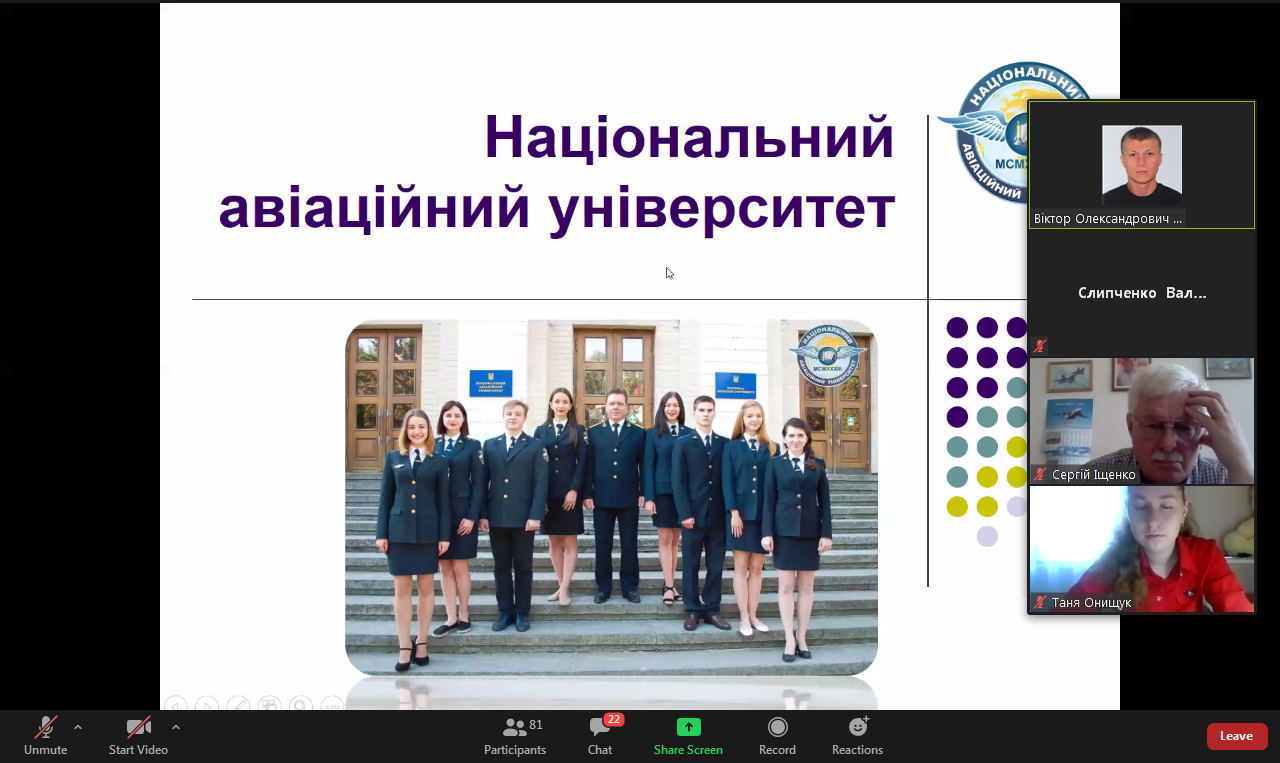Image resolution: width=1280 pixels, height=763 pixels.
Task: Go to previous slide arrow on presentation
Action: click(176, 706)
